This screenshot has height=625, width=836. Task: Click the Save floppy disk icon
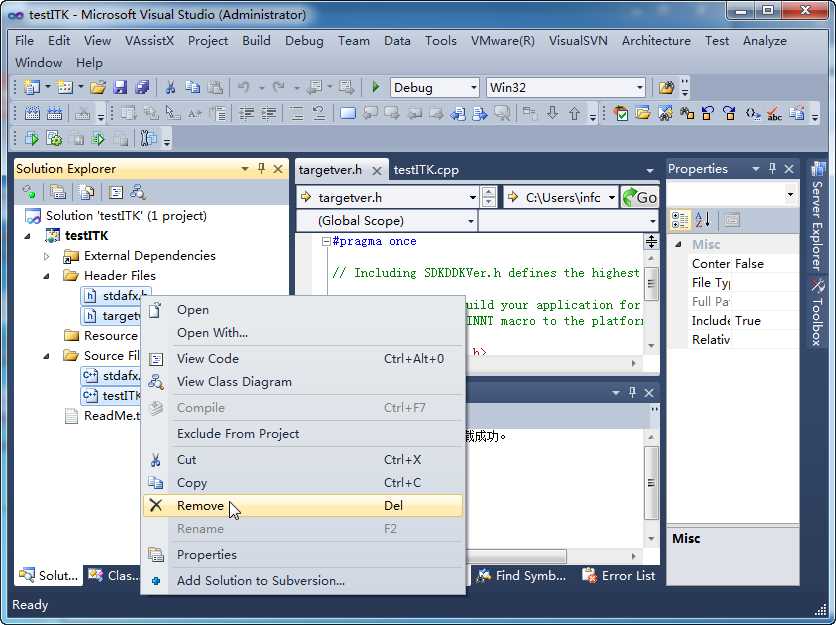coord(120,87)
